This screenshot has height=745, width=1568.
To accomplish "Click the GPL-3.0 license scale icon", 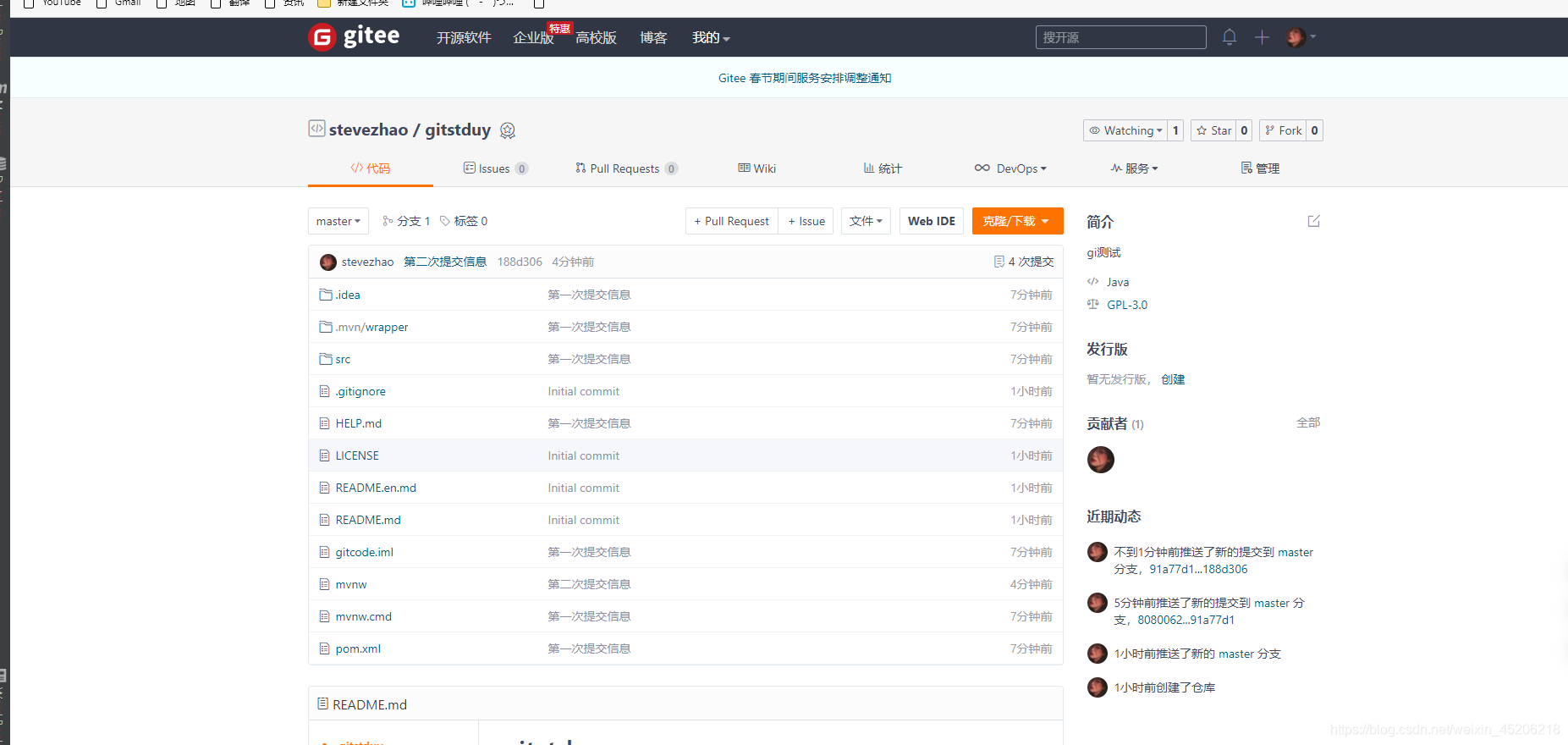I will point(1093,304).
